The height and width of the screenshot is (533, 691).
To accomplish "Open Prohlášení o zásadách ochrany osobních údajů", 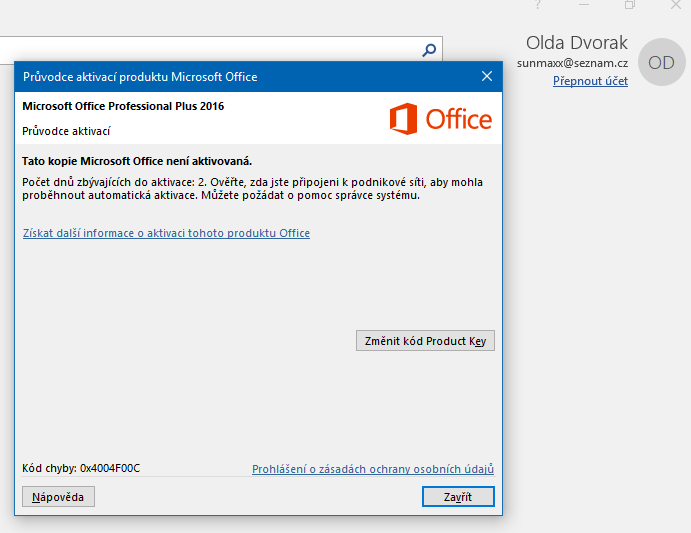I will (x=373, y=469).
